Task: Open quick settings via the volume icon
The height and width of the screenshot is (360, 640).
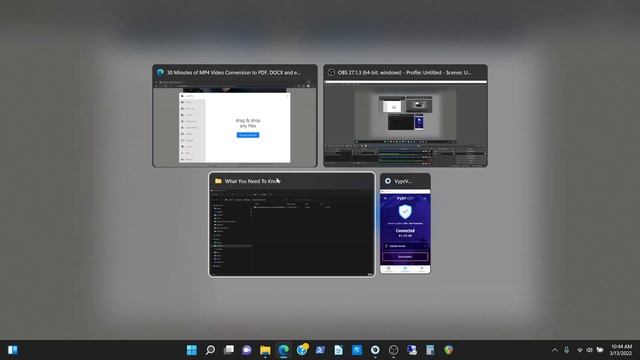Action: pyautogui.click(x=589, y=350)
